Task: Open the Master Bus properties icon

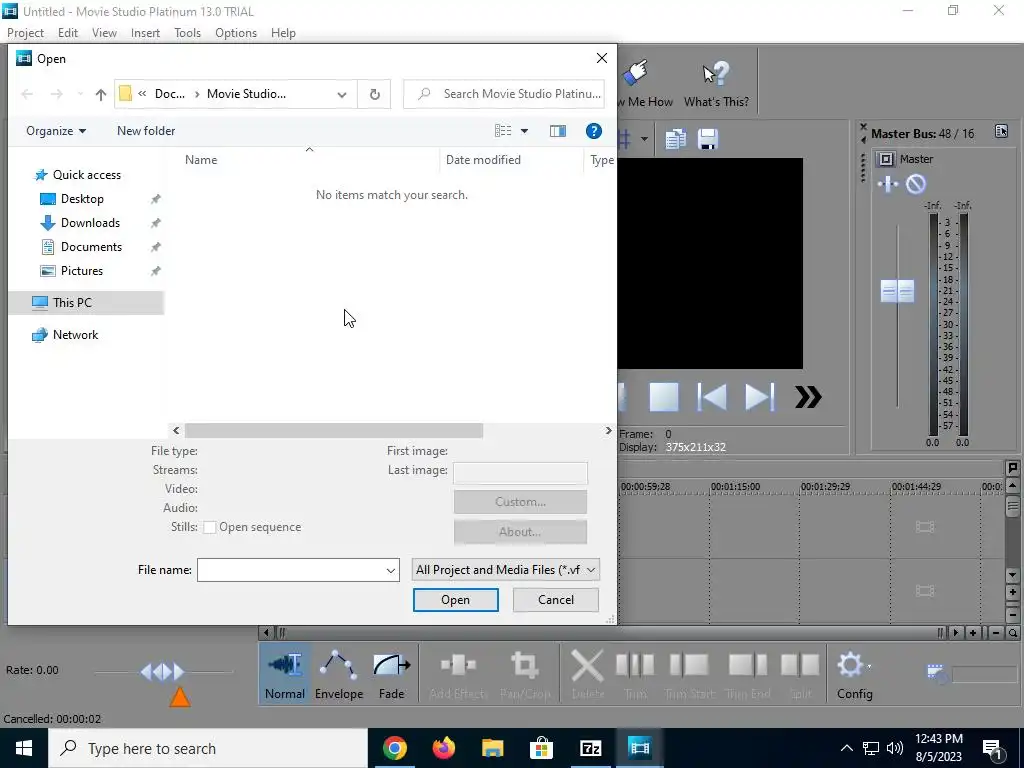Action: click(1001, 131)
